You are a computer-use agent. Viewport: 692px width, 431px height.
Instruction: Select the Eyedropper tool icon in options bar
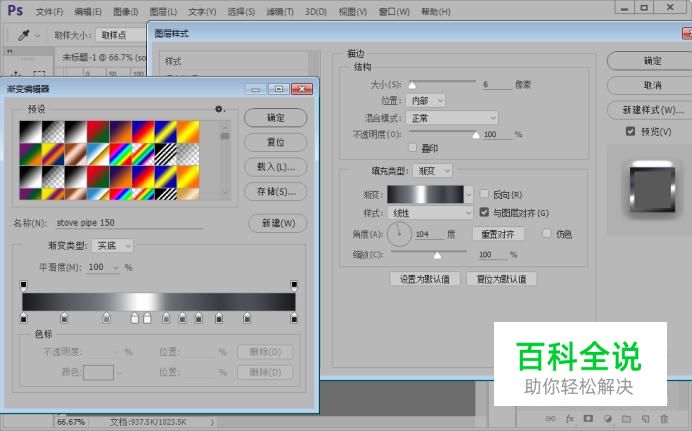click(23, 35)
